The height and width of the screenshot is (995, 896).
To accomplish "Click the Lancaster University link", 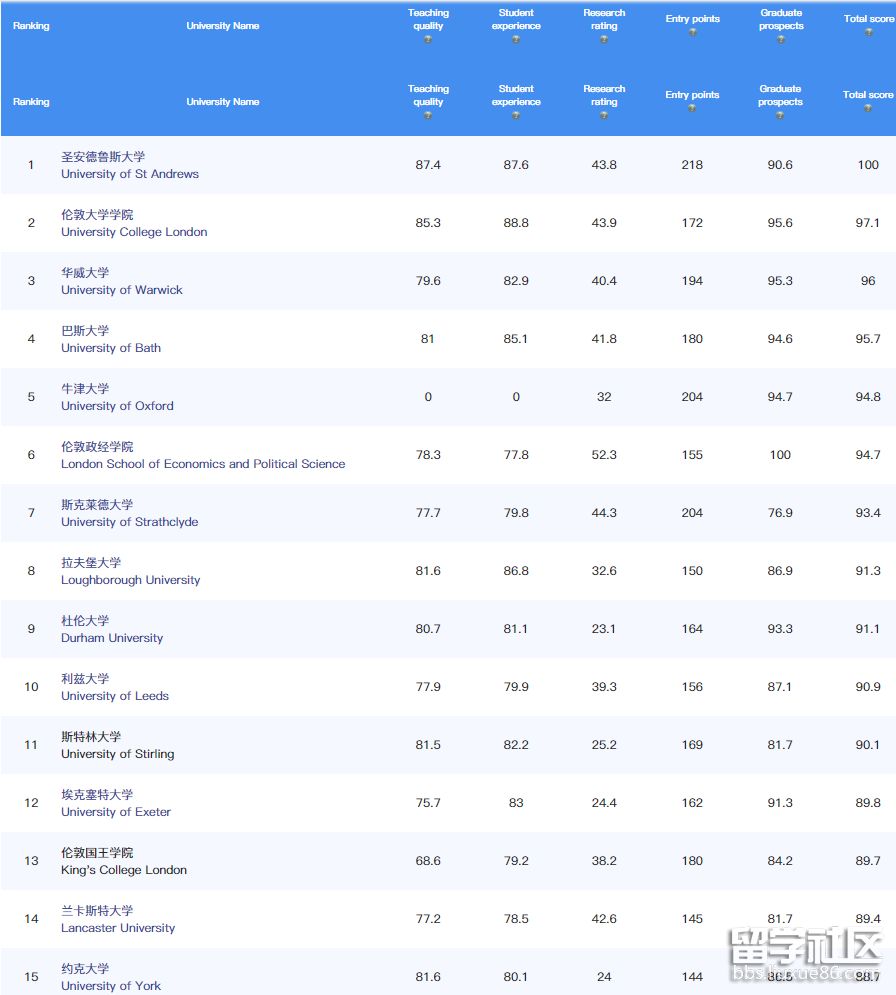I will coord(118,928).
